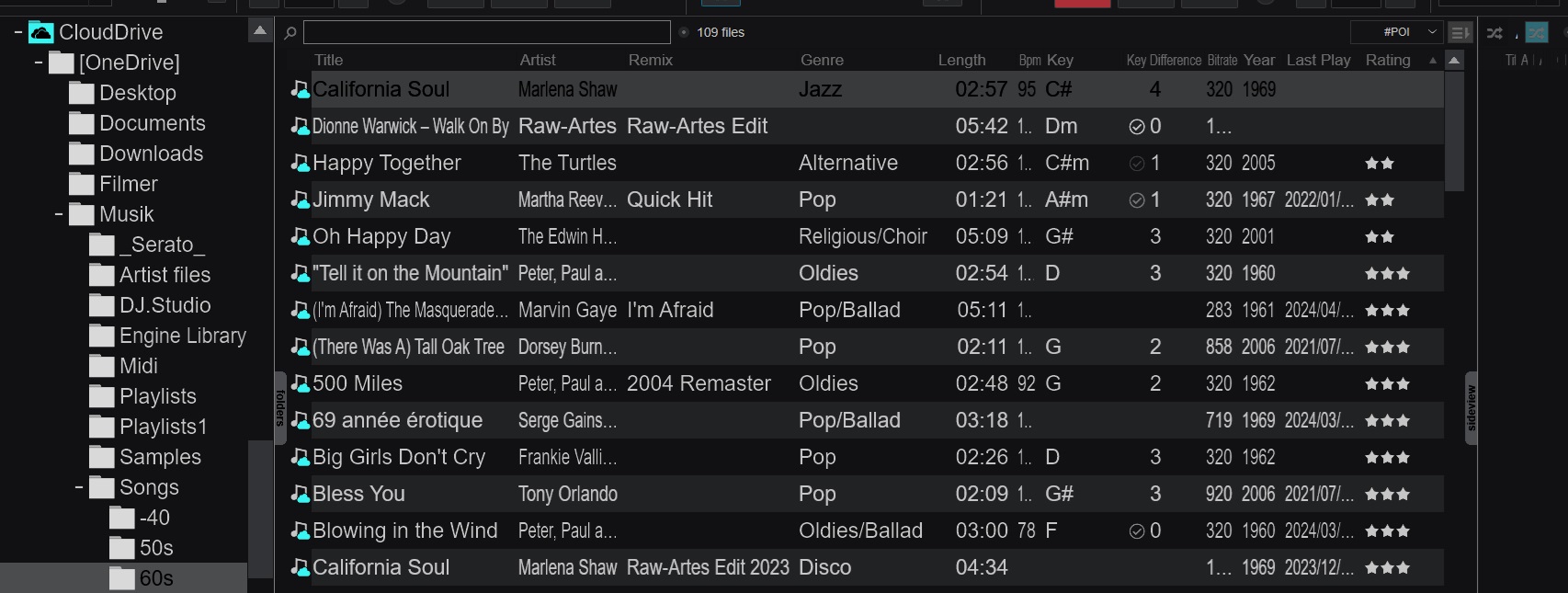This screenshot has height=593, width=1568.
Task: Click the file list scroll-up arrow
Action: point(1454,61)
